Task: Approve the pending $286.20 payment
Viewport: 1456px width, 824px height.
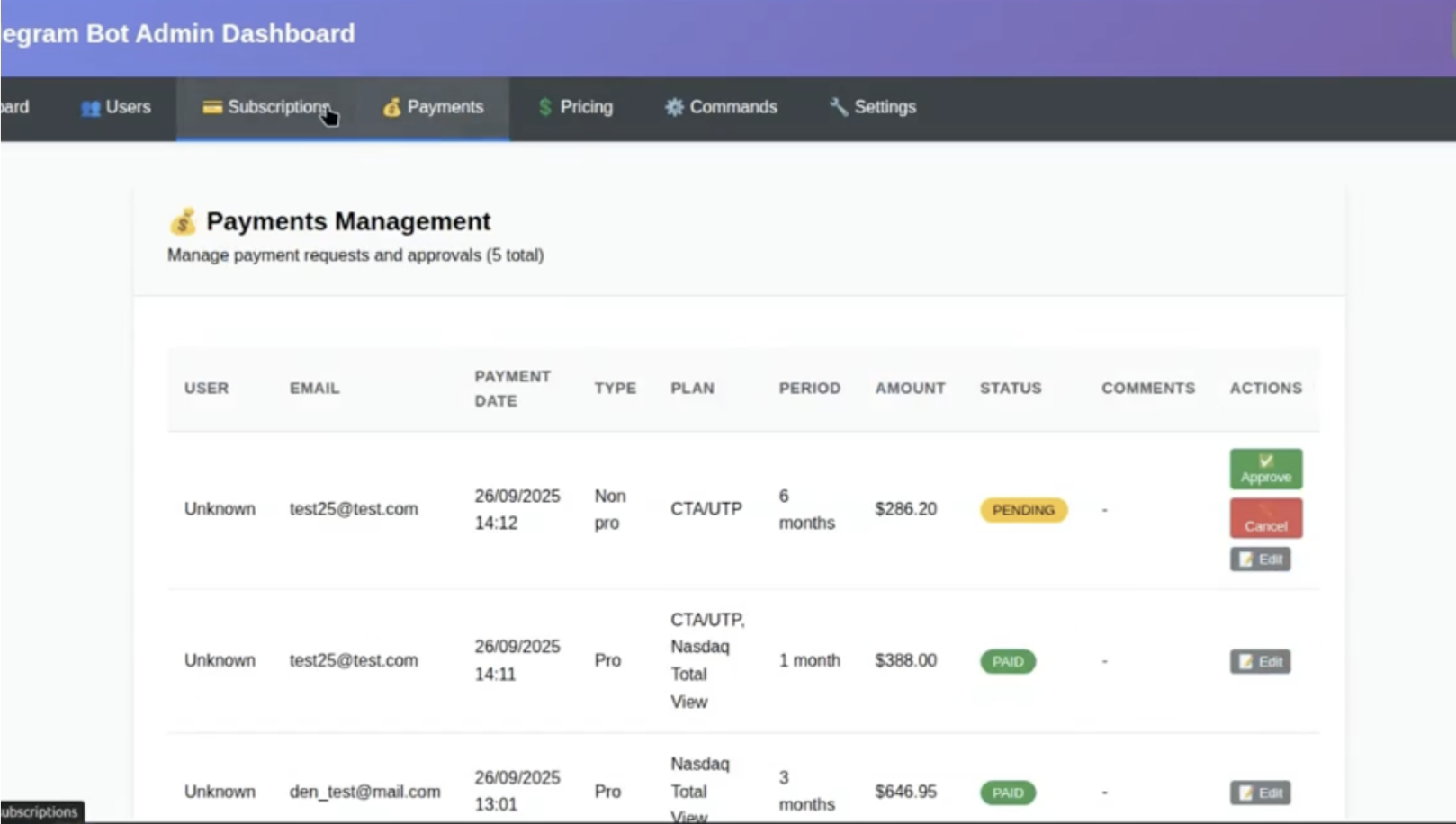Action: [x=1265, y=469]
